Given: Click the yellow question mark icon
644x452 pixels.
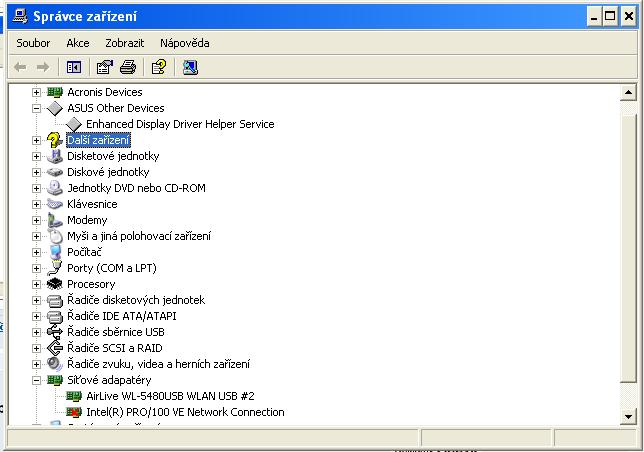Looking at the screenshot, I should pyautogui.click(x=54, y=140).
